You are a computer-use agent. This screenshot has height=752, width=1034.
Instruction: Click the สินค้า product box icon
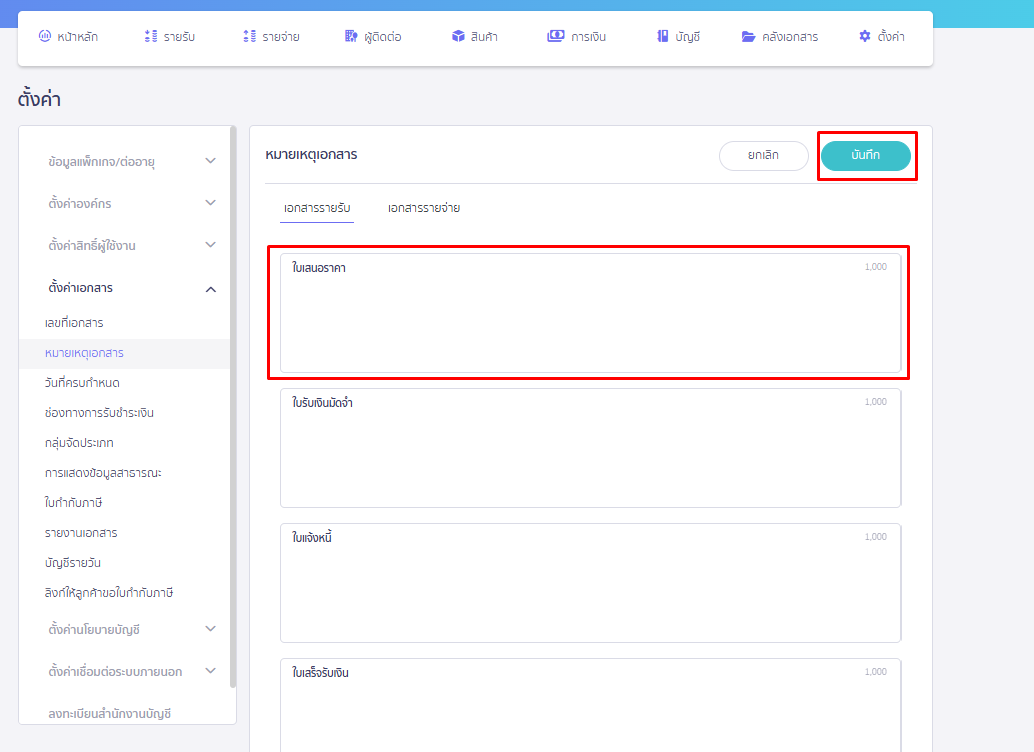click(458, 37)
